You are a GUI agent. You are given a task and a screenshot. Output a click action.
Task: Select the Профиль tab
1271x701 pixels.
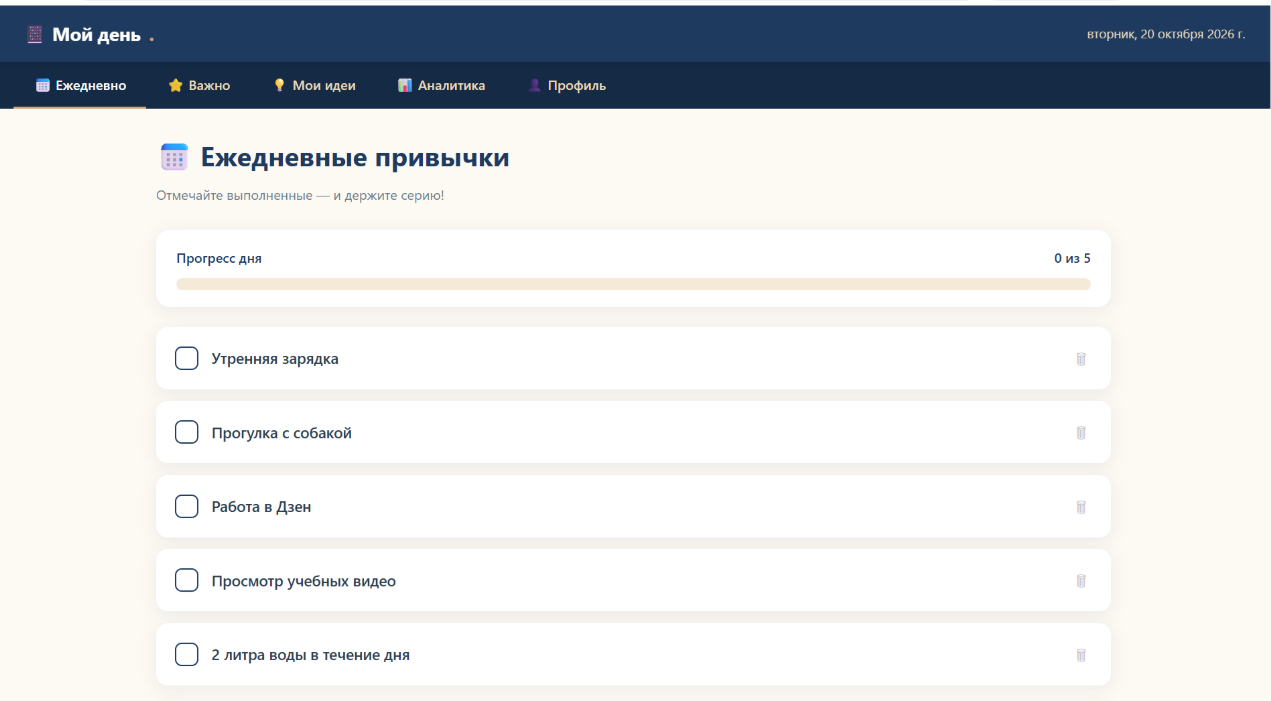567,86
